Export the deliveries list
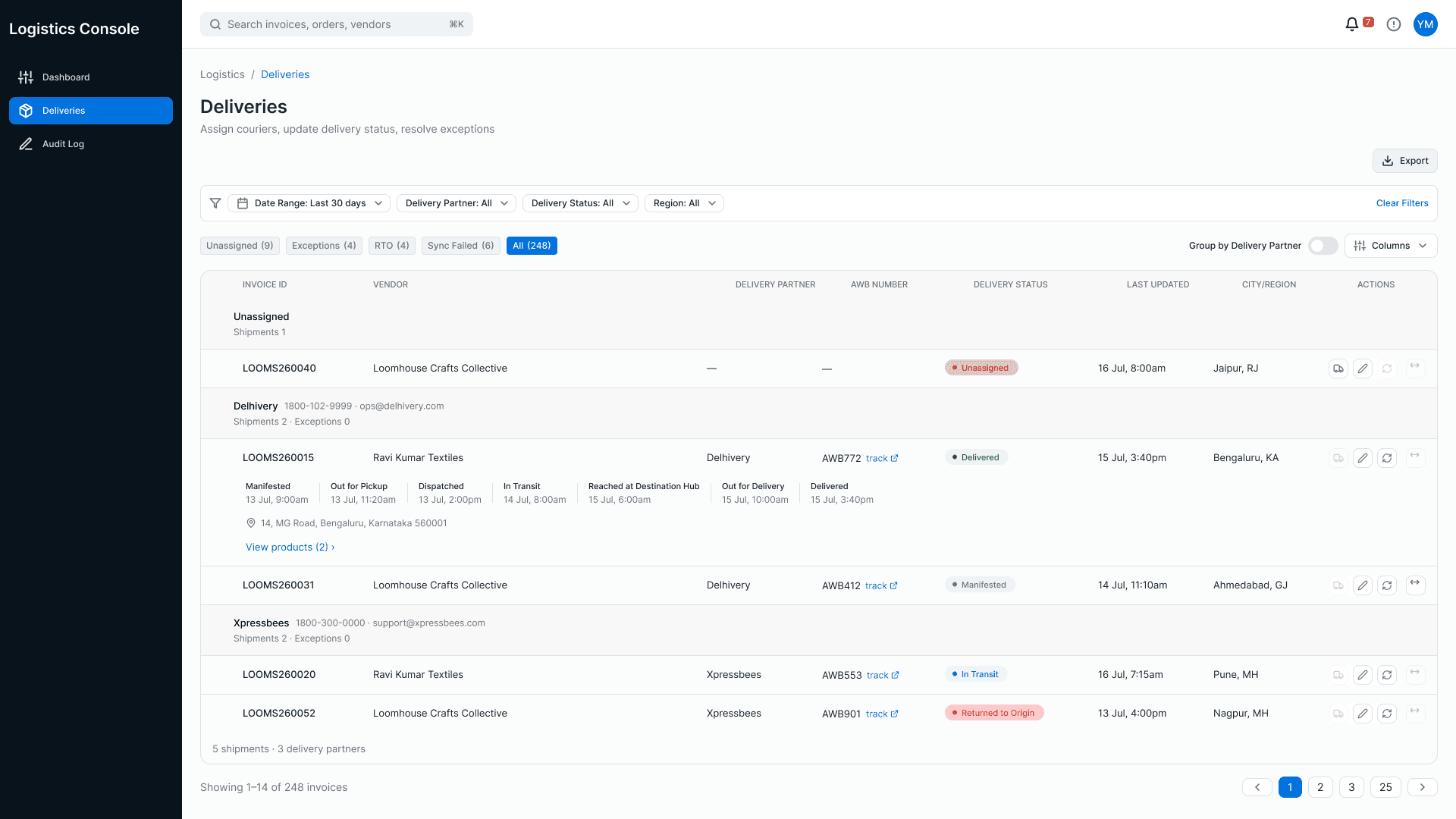 (x=1404, y=161)
